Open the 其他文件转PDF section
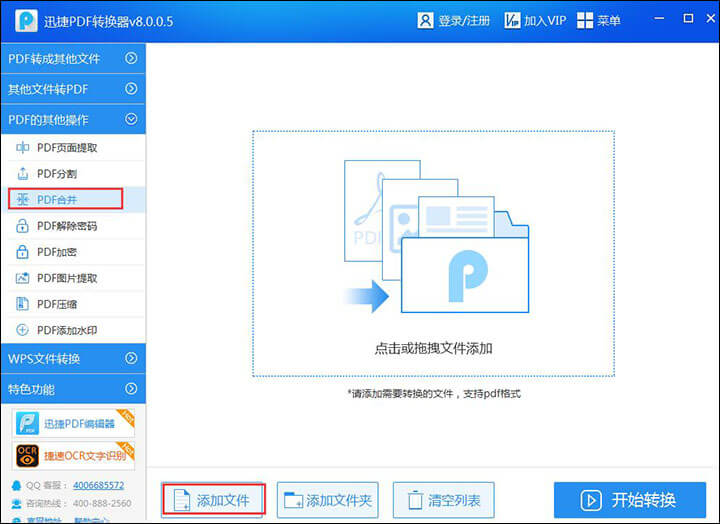This screenshot has height=524, width=720. [x=73, y=89]
